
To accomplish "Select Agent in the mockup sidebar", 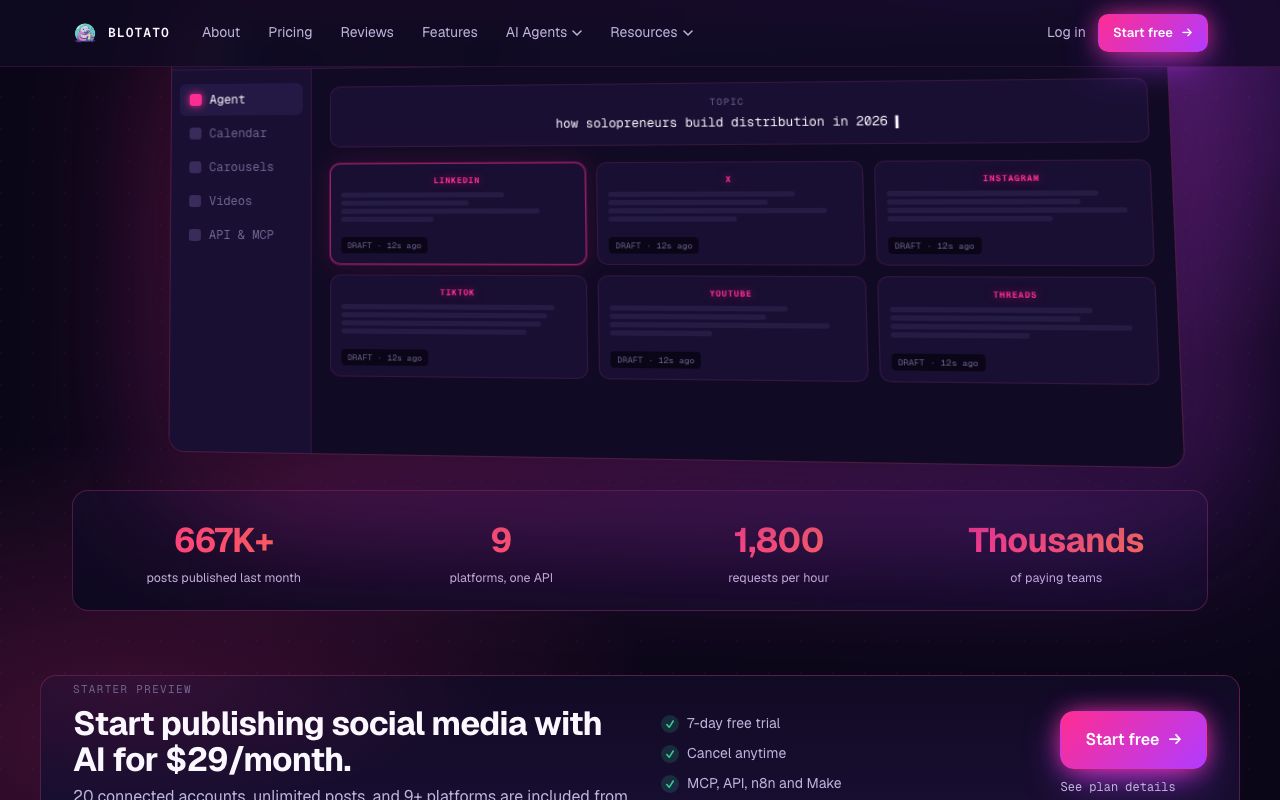I will point(241,99).
